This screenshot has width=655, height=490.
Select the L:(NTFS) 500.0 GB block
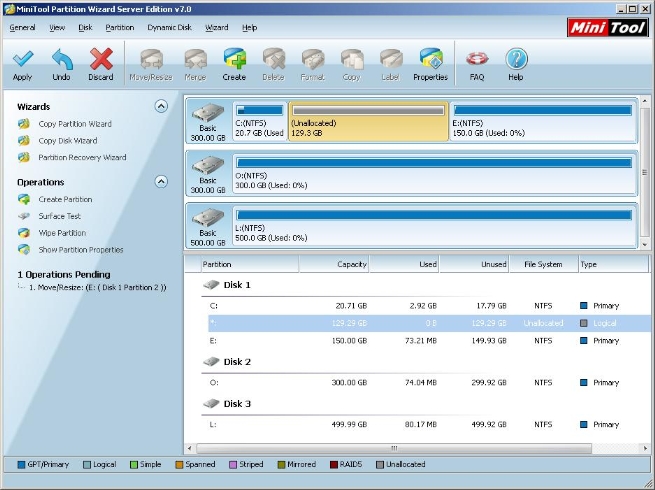(x=434, y=226)
